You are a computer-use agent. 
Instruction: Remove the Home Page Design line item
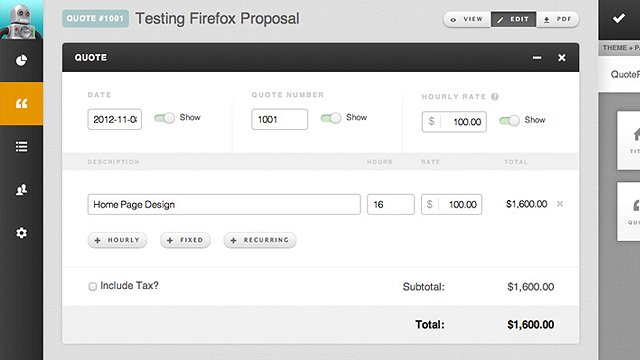560,204
